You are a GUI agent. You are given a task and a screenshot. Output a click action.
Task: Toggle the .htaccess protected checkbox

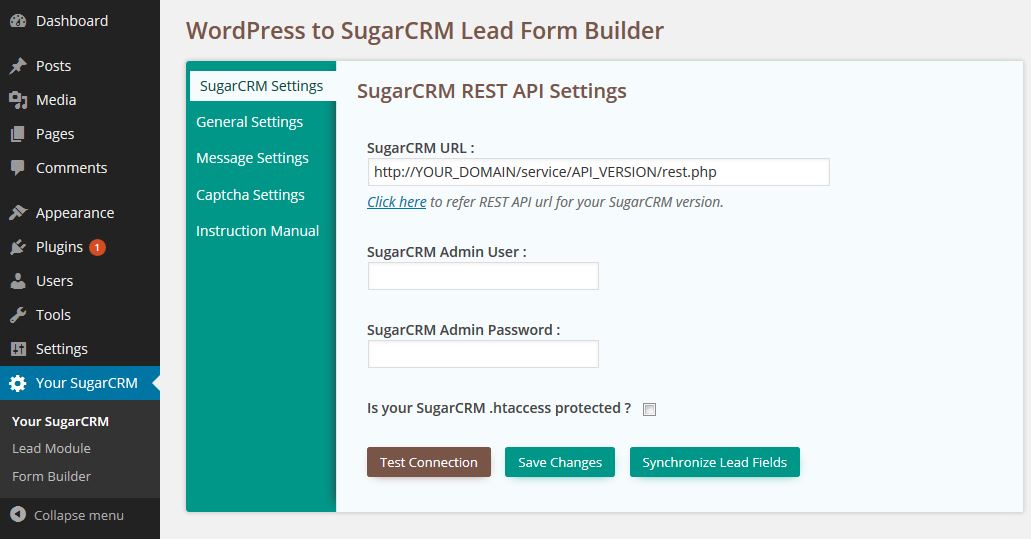[x=649, y=410]
